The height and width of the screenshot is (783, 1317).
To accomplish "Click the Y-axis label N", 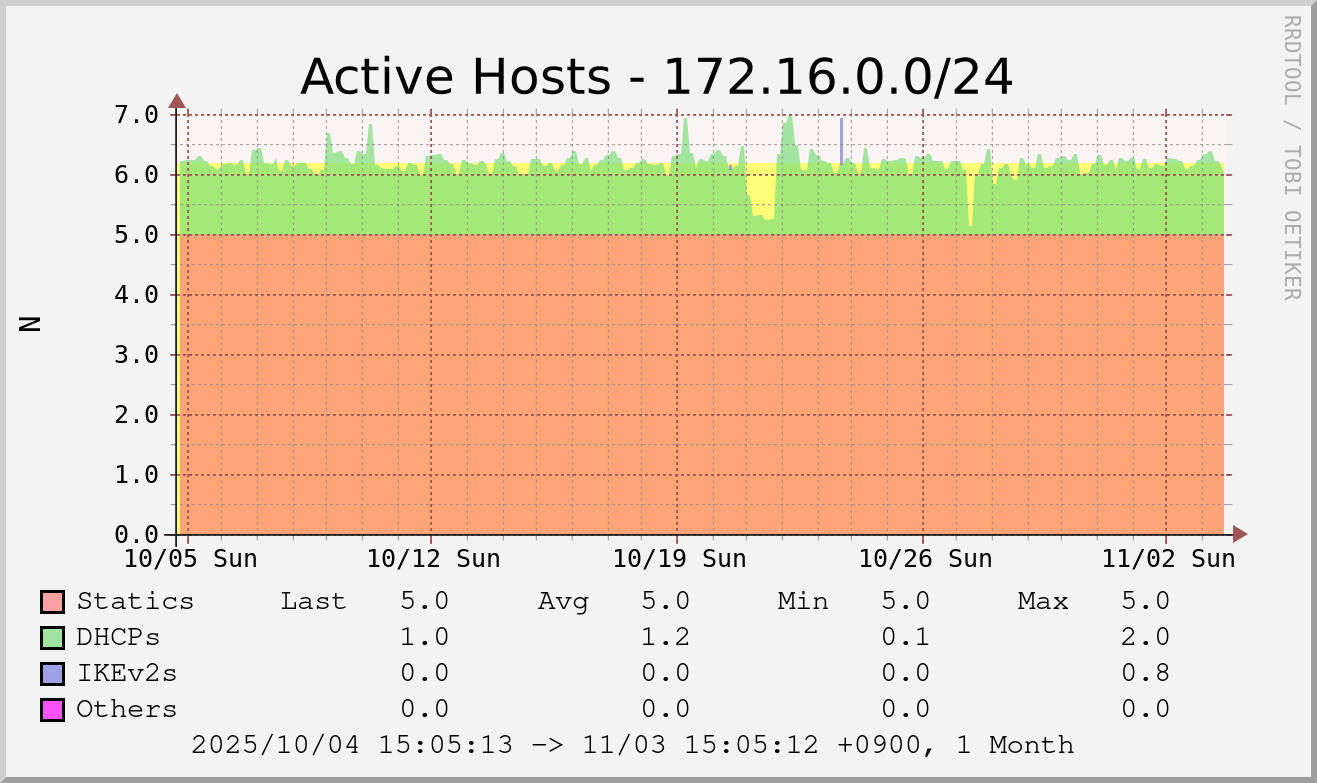I will coord(31,323).
